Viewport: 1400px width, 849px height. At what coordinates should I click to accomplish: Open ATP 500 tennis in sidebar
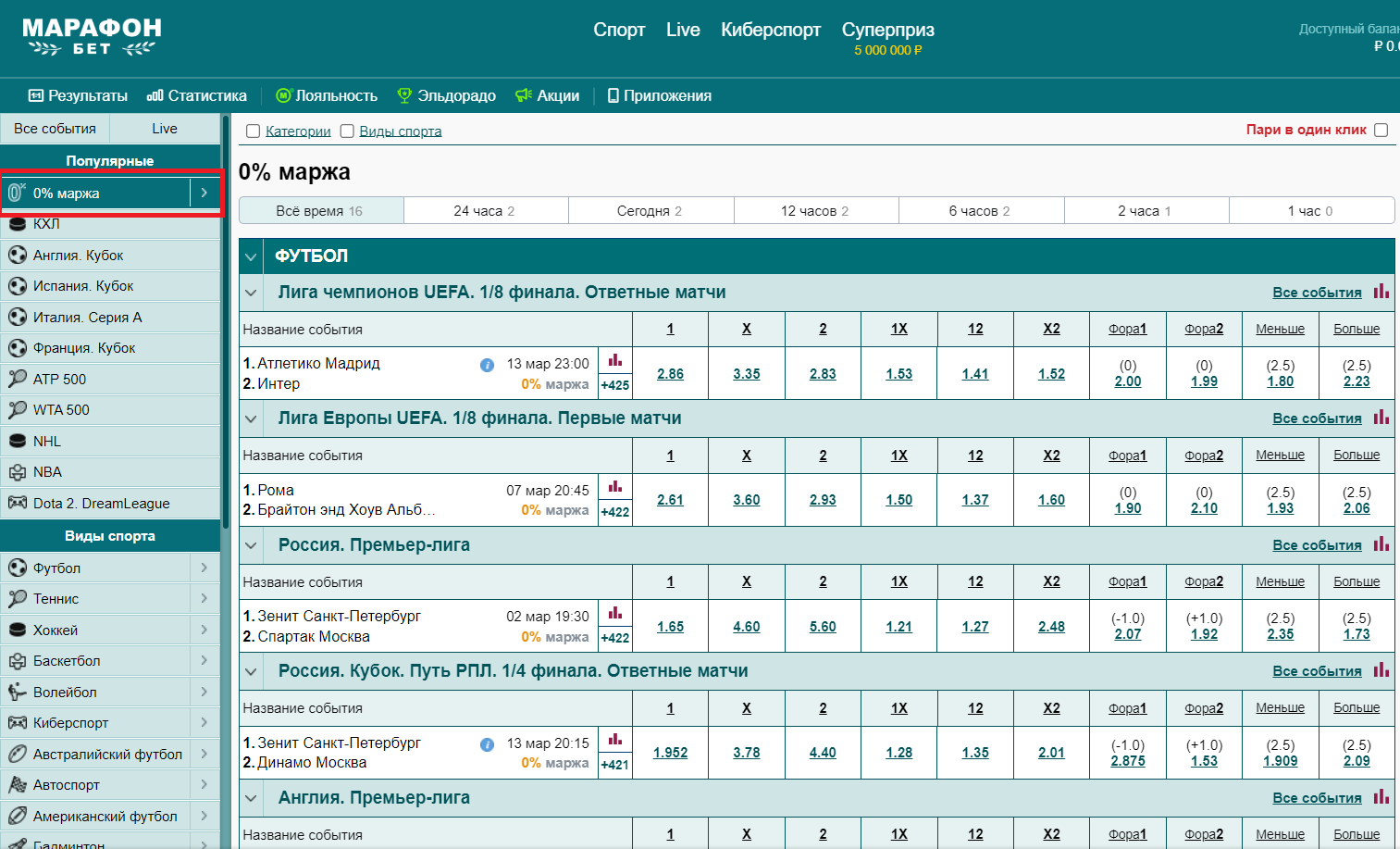110,379
